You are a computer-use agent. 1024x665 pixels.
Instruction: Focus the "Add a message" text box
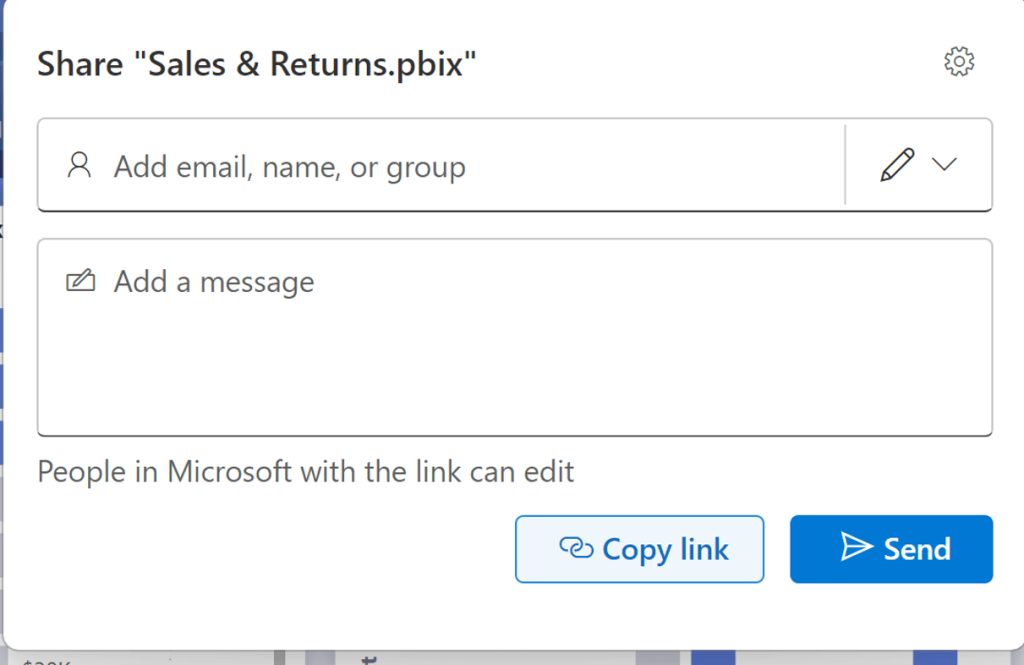[x=515, y=336]
